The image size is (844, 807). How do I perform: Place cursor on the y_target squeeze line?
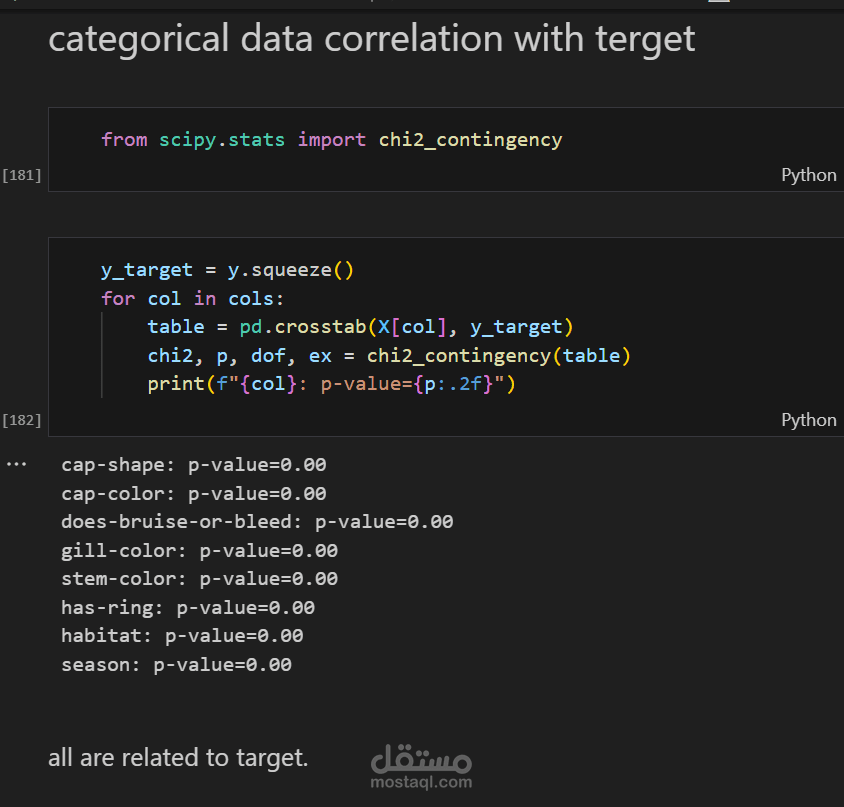click(x=227, y=270)
